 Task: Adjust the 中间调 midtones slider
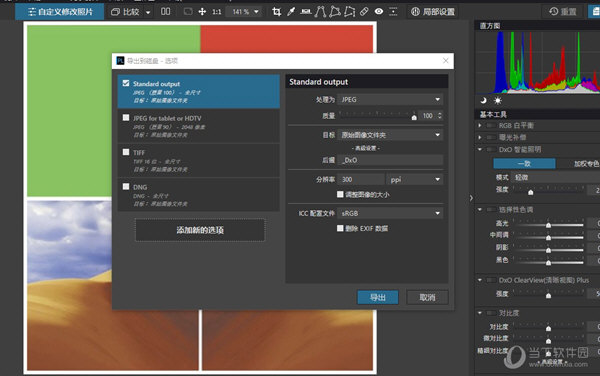(x=548, y=237)
